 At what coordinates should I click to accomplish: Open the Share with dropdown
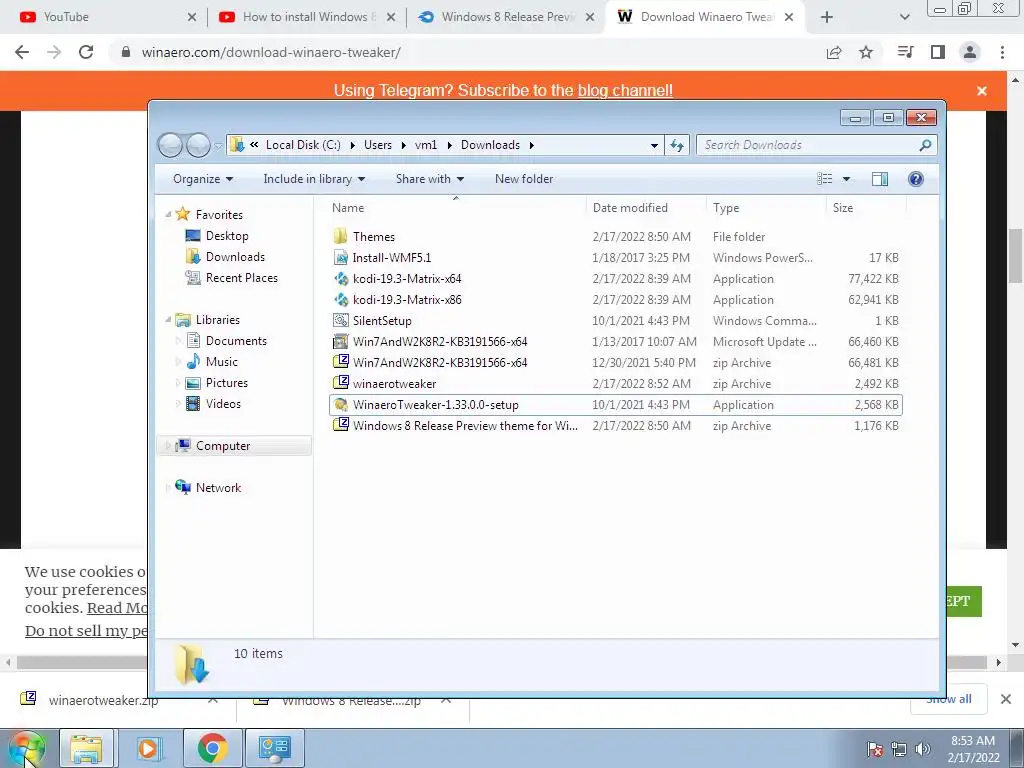[430, 179]
